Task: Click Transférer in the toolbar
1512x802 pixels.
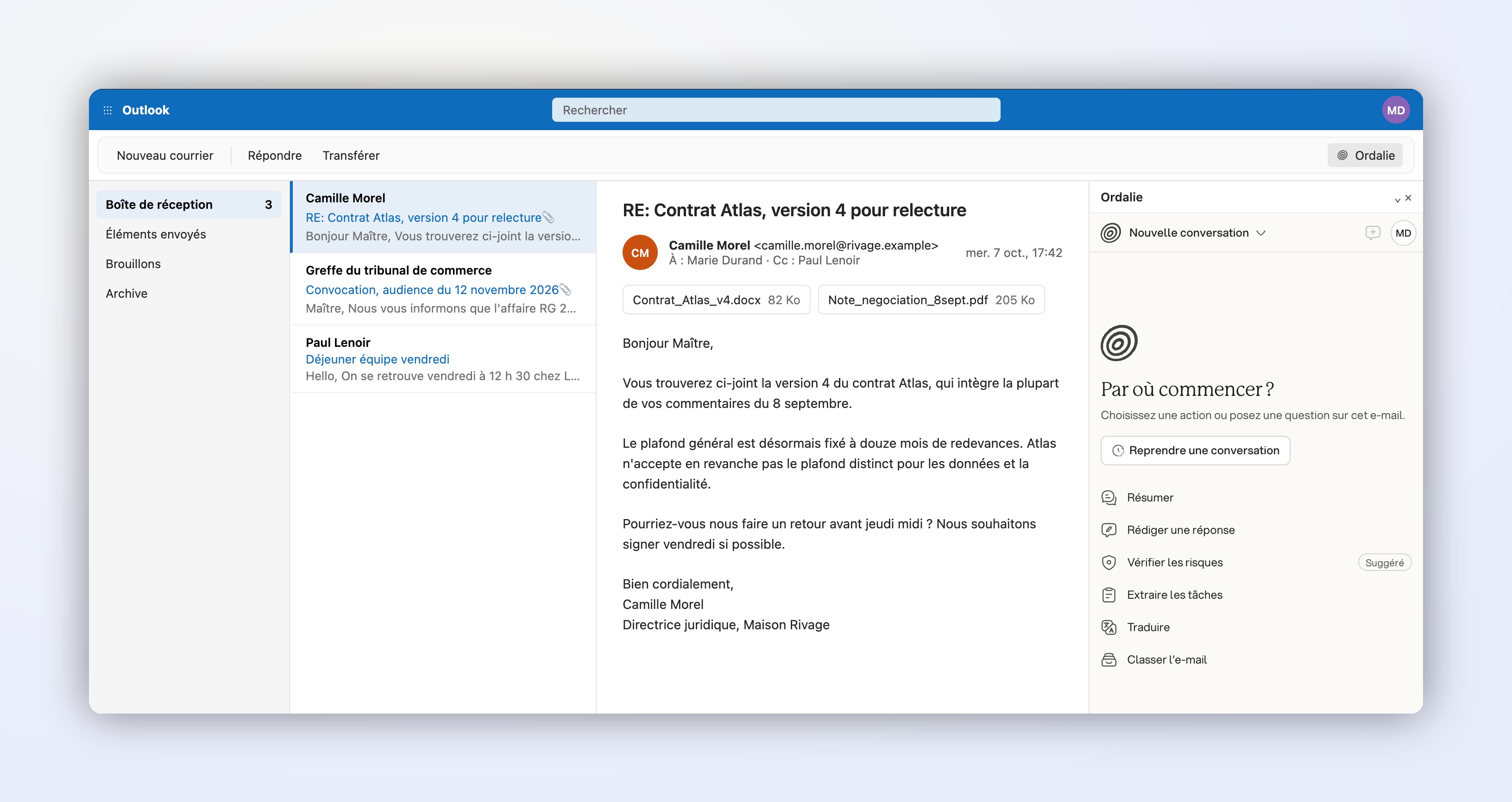Action: (351, 156)
